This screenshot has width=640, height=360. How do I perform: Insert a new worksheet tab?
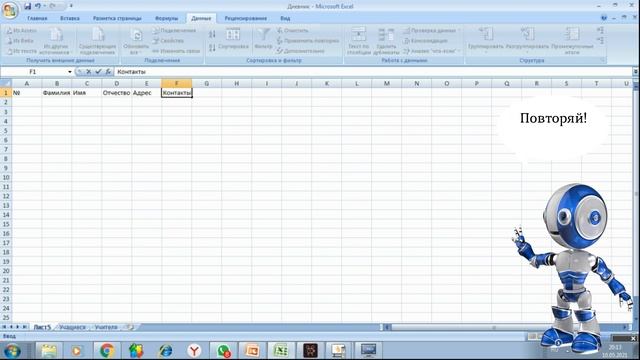point(129,327)
